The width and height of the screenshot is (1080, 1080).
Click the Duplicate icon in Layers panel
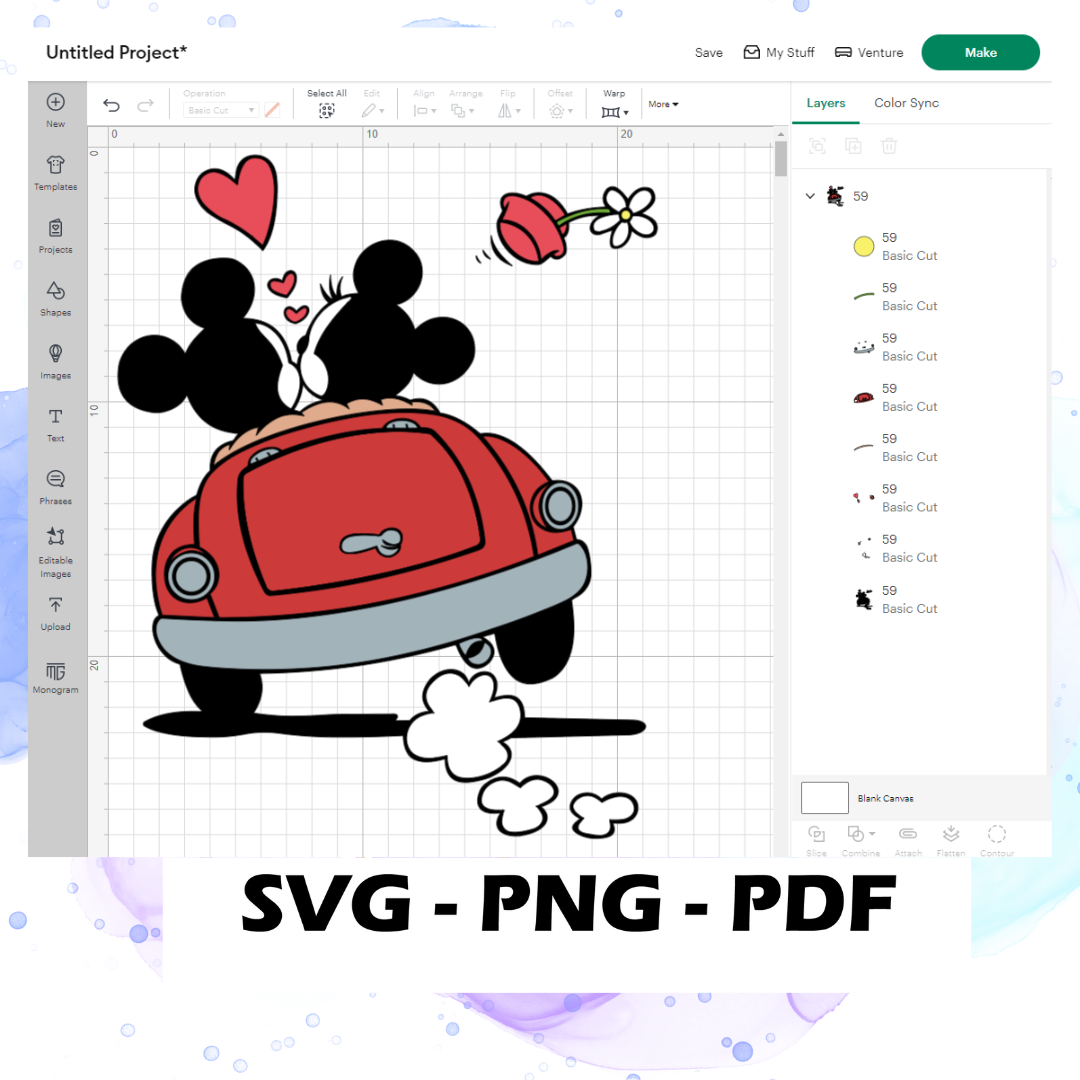point(853,146)
